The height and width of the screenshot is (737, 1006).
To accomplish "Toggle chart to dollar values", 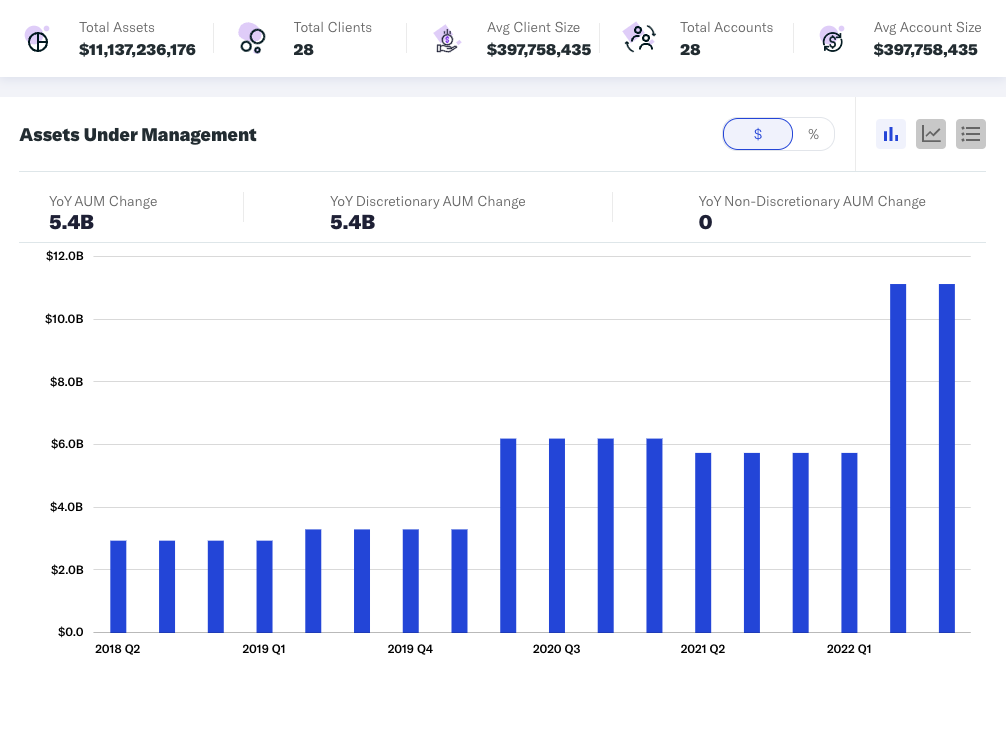I will [758, 134].
